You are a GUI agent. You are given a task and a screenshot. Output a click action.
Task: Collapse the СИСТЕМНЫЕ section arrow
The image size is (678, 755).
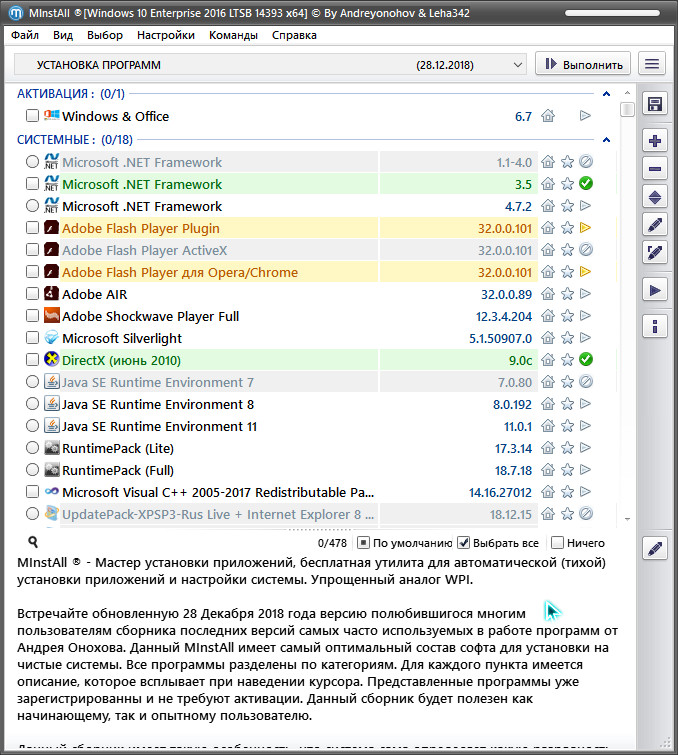606,140
